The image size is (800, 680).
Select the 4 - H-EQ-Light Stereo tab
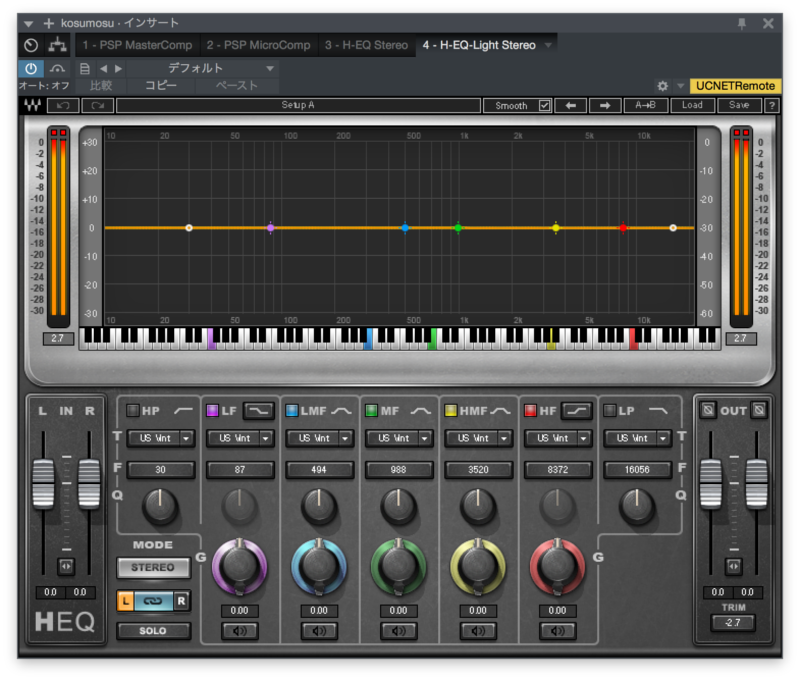(x=479, y=45)
